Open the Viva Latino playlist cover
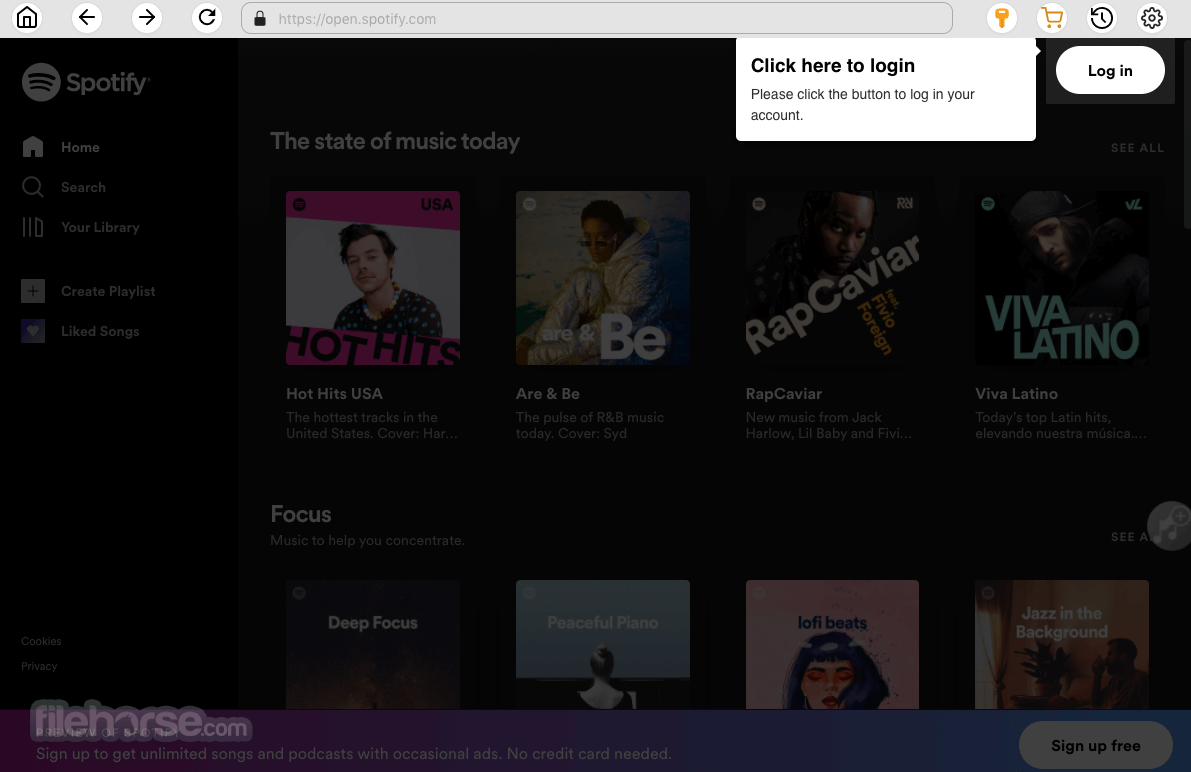The image size is (1191, 772). click(1062, 278)
